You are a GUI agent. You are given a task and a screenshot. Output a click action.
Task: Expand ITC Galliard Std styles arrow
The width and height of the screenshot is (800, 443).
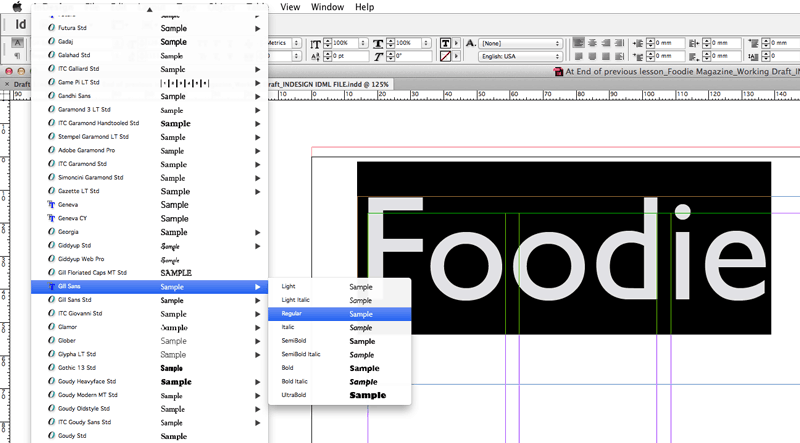tap(258, 69)
